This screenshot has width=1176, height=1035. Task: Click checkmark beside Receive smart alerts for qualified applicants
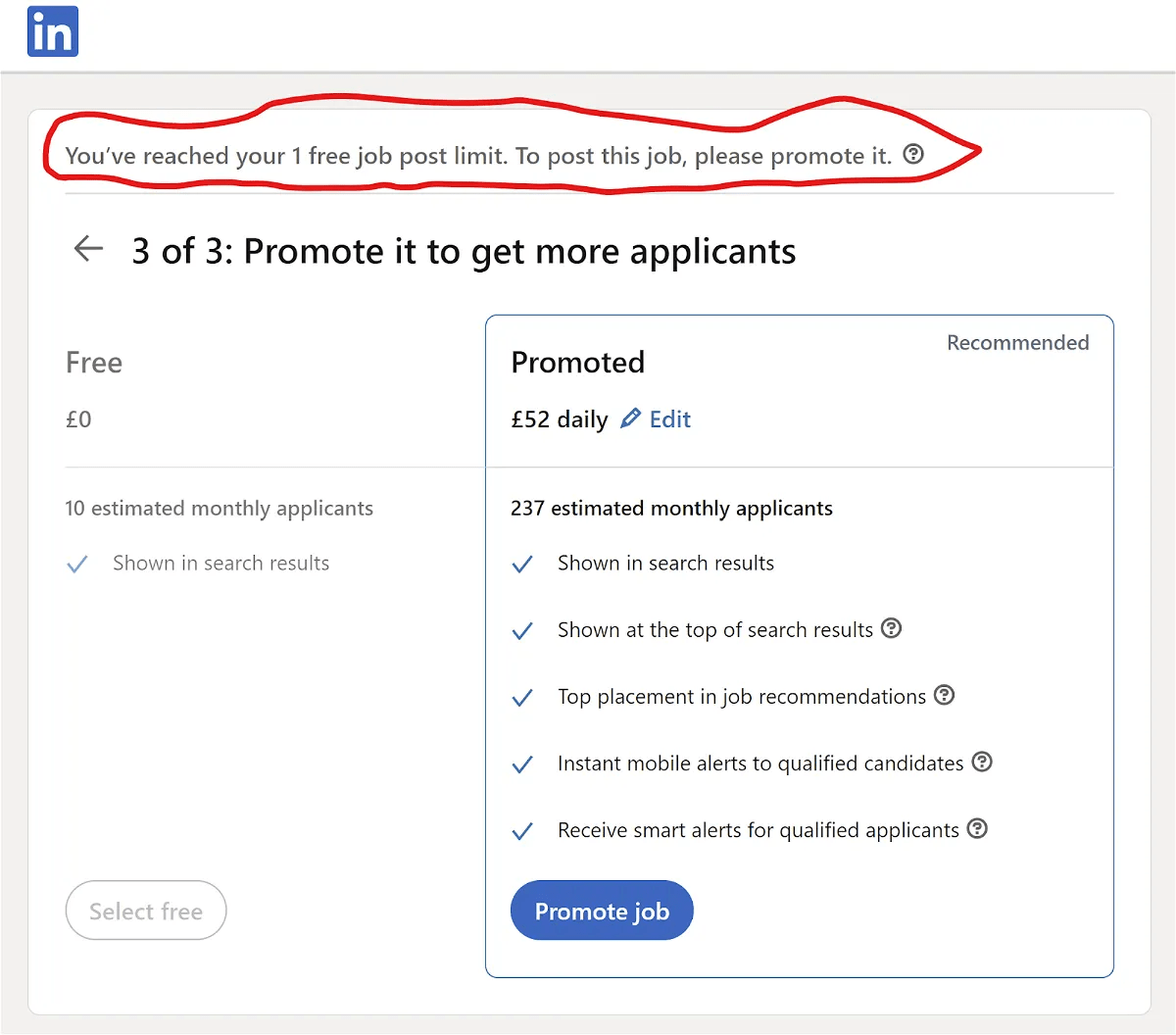(x=522, y=830)
